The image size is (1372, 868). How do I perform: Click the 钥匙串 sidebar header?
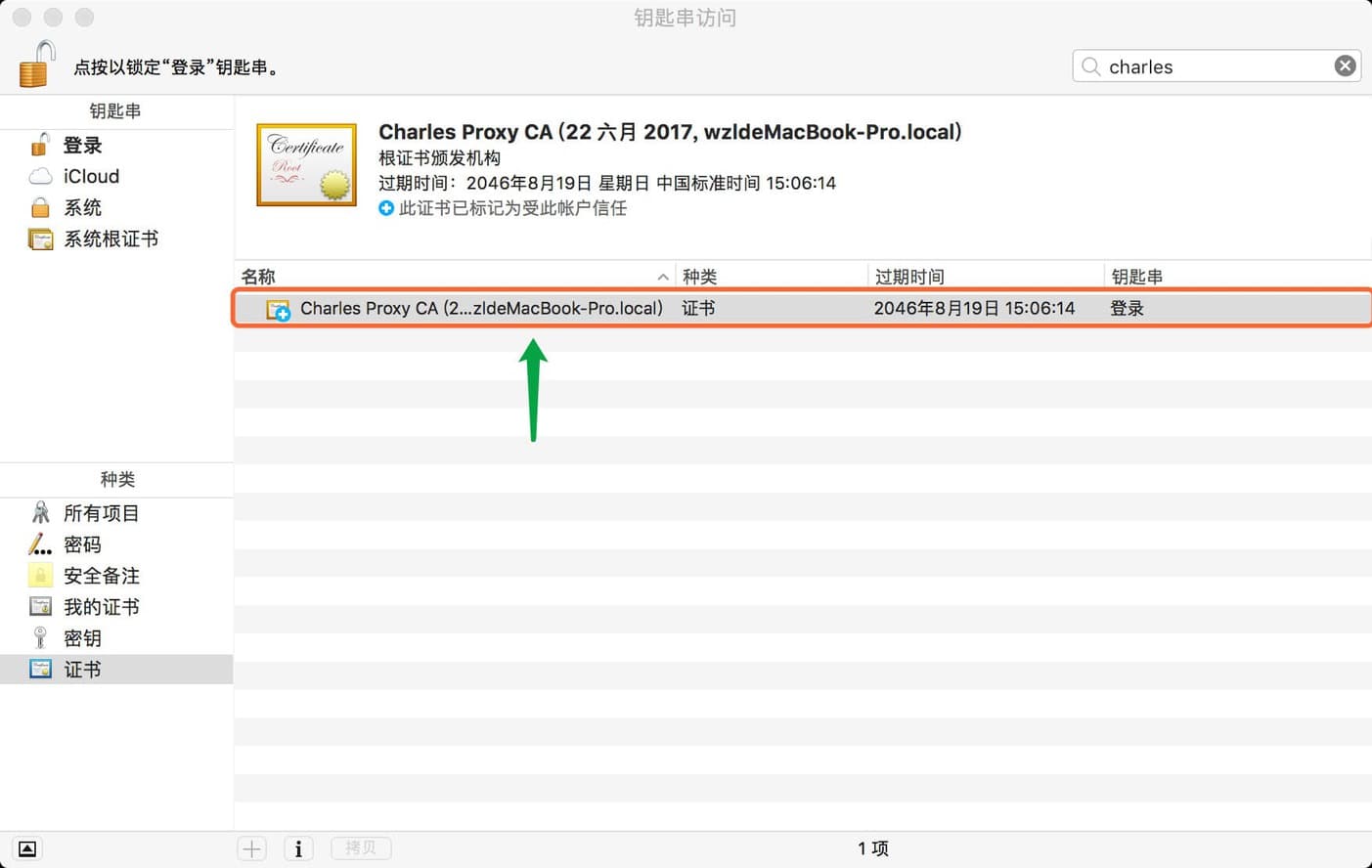pos(115,111)
